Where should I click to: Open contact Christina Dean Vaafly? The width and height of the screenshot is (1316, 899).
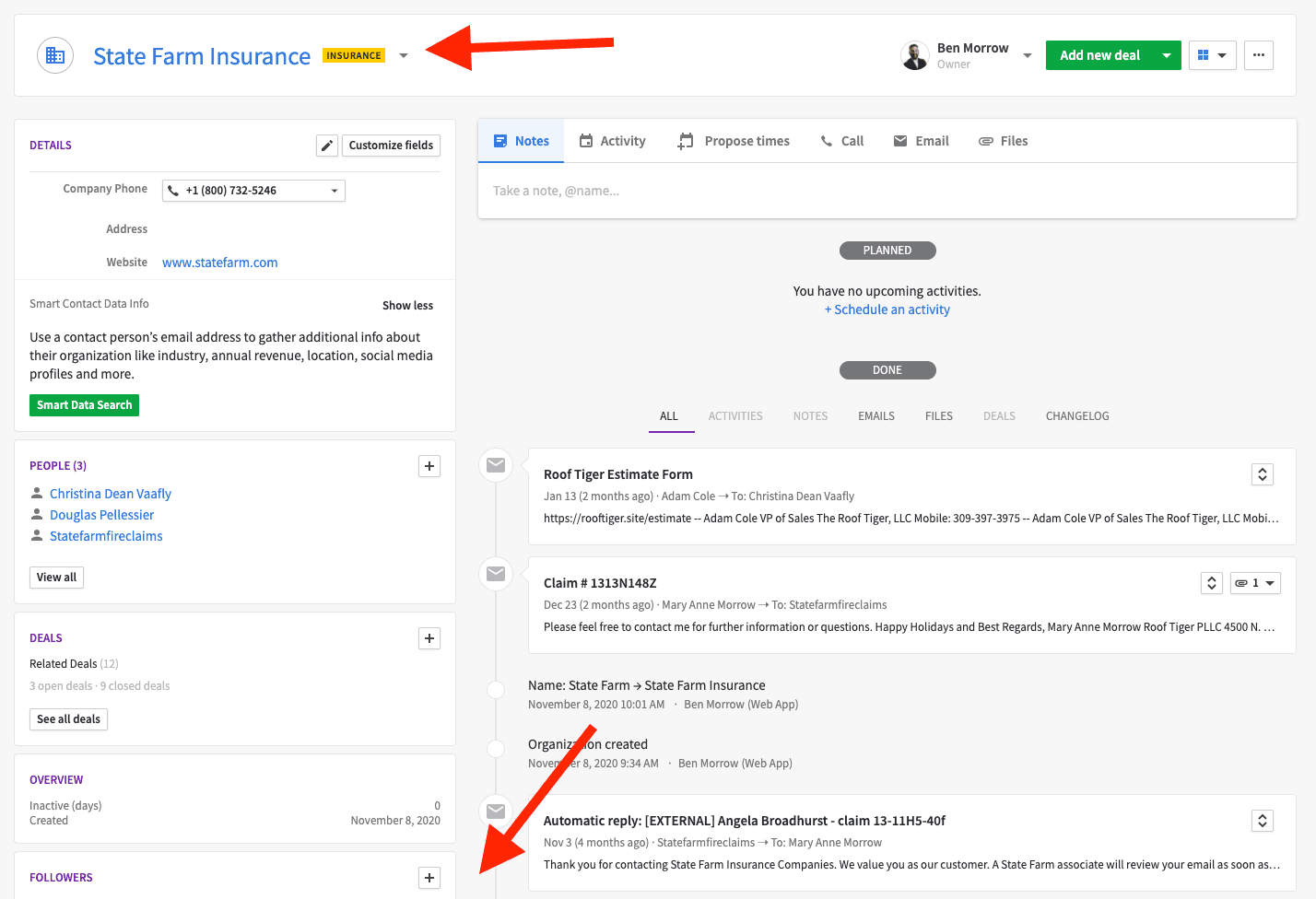click(111, 494)
